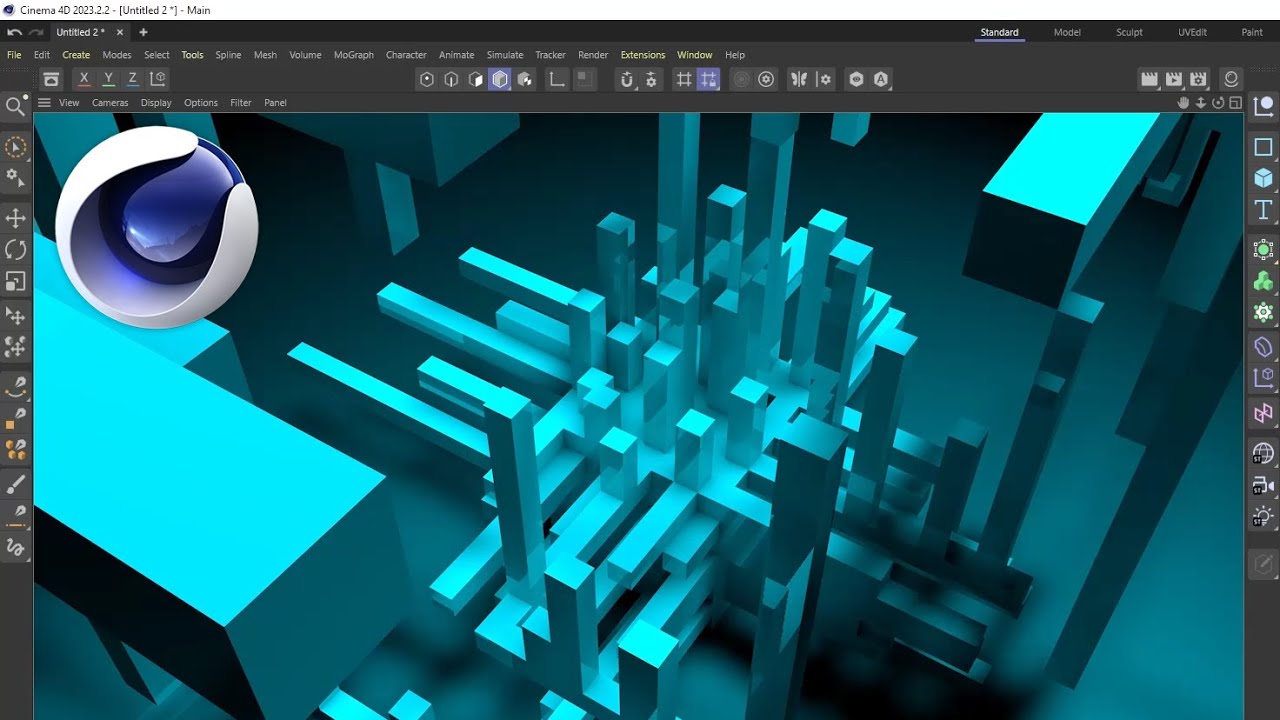Open Edit Render Settings clapperboard gear
The image size is (1280, 720).
point(1198,79)
